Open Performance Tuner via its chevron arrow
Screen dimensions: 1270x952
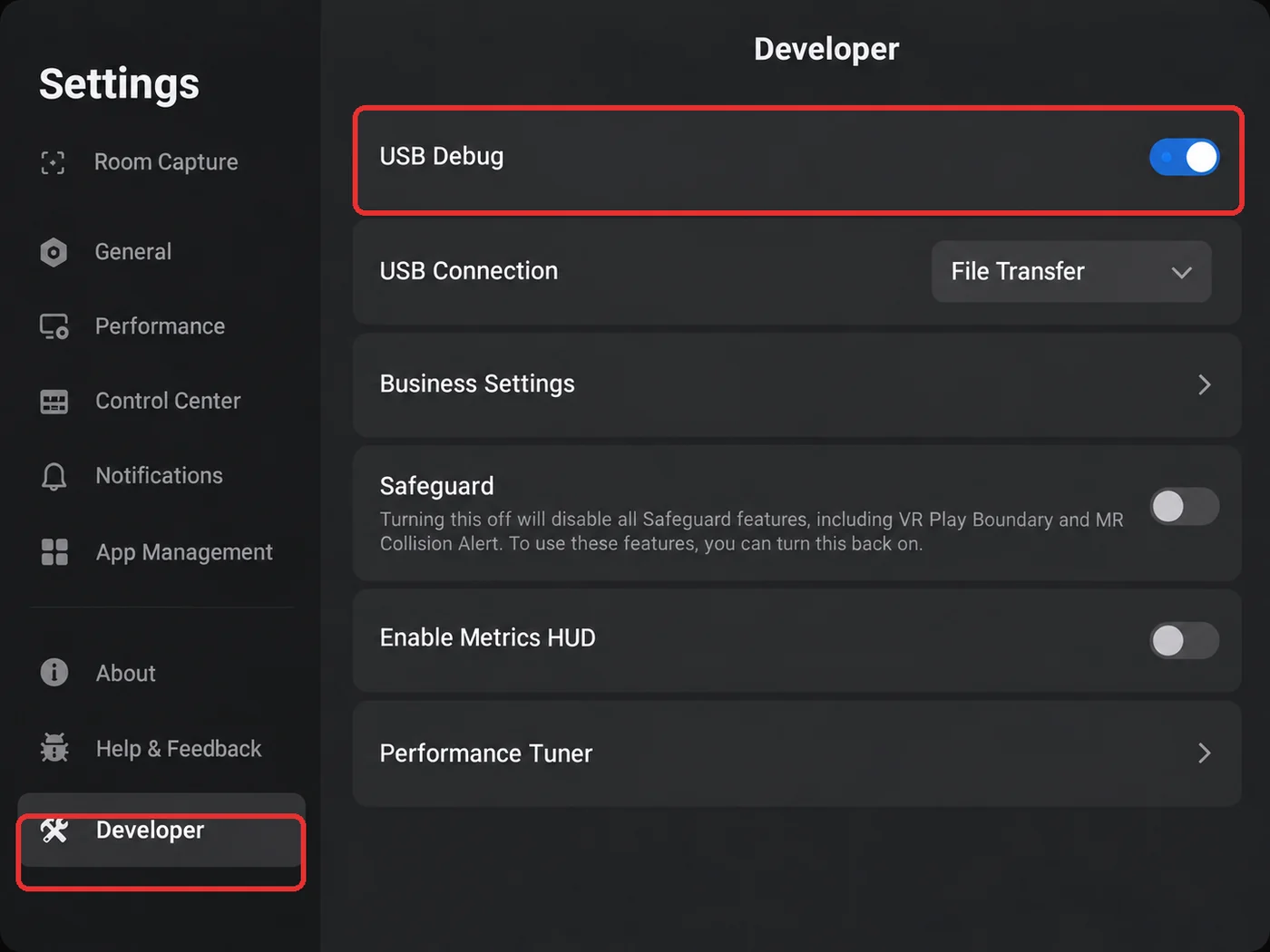tap(1205, 753)
